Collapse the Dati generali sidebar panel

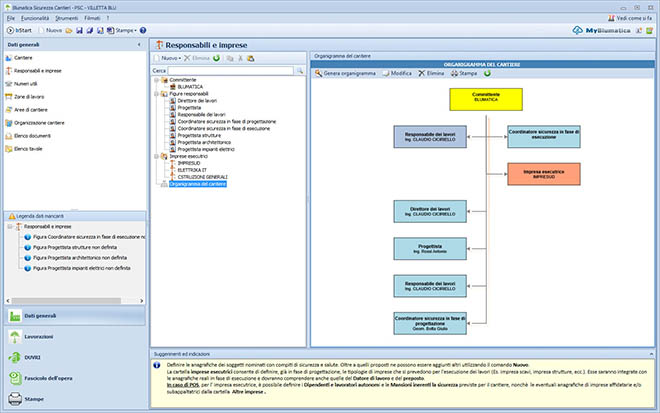[x=139, y=45]
